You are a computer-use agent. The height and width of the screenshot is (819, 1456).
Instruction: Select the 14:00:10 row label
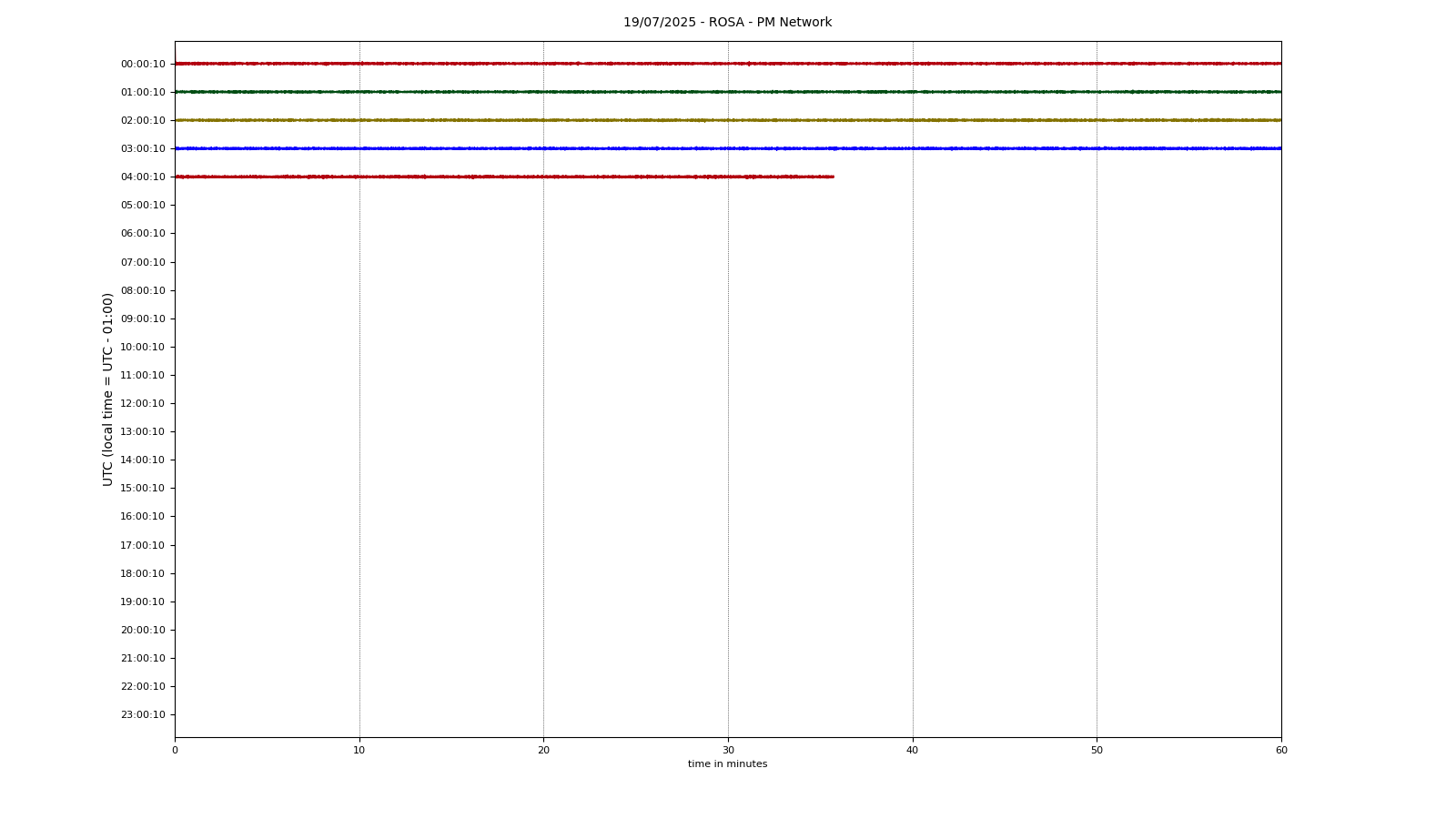tap(143, 460)
